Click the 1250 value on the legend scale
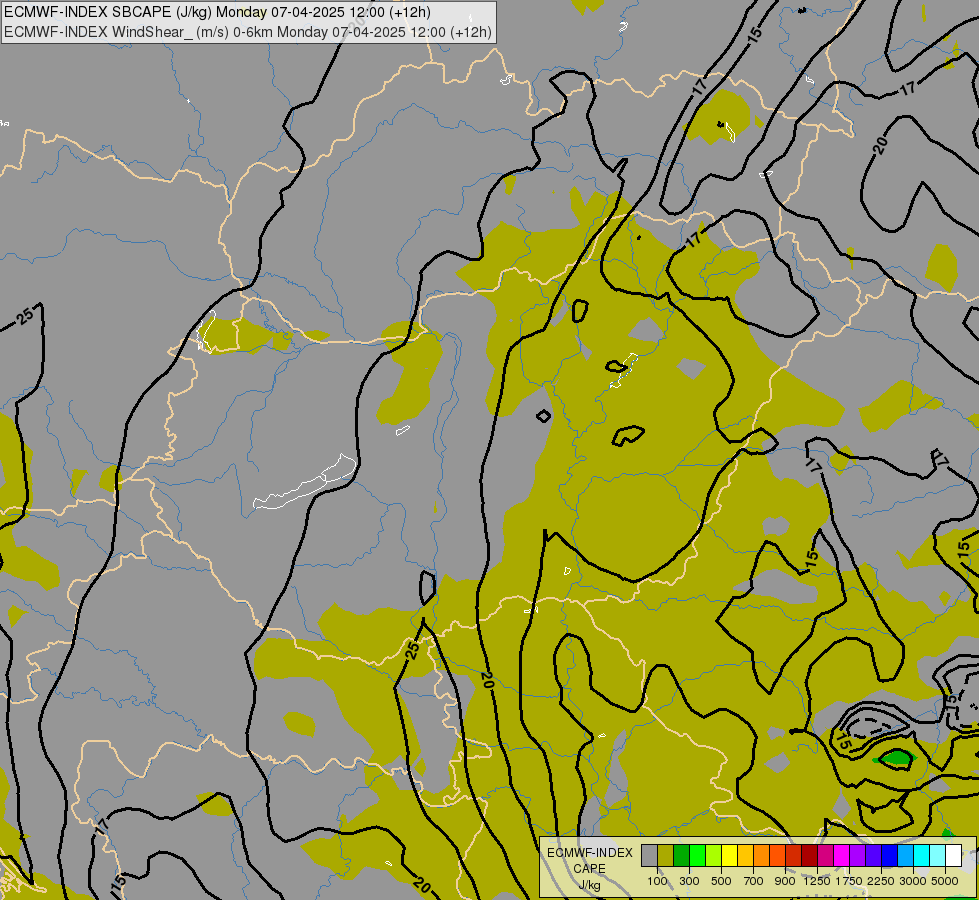The image size is (979, 900). (817, 881)
